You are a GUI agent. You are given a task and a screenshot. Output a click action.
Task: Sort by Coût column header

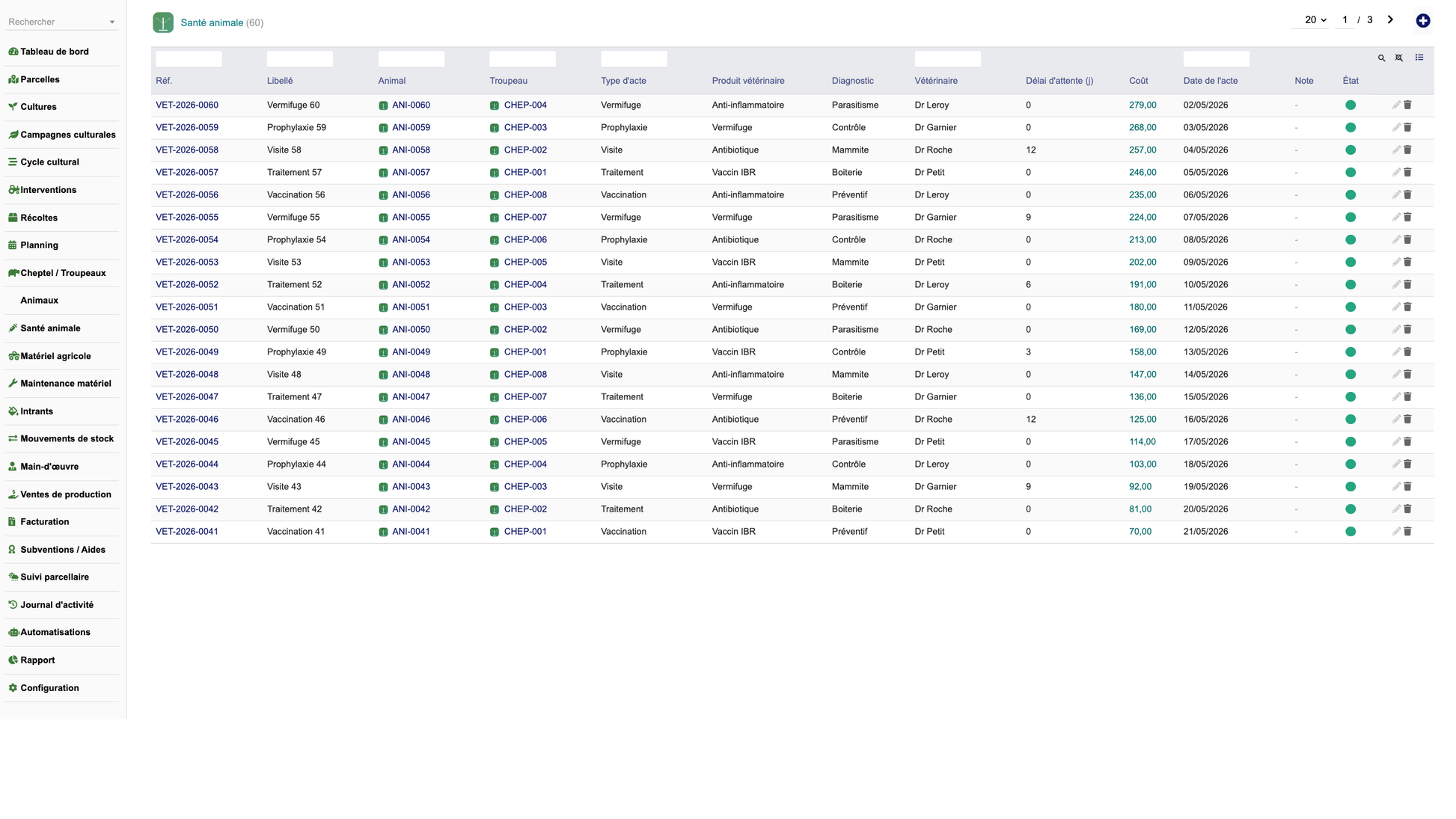1138,81
